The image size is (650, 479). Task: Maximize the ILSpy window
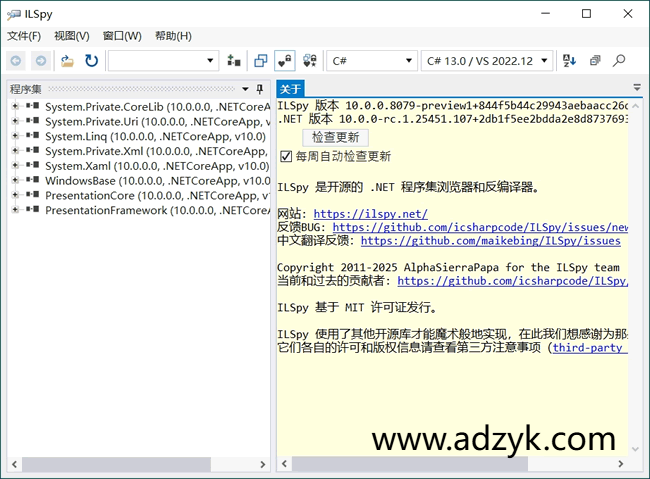click(x=586, y=14)
